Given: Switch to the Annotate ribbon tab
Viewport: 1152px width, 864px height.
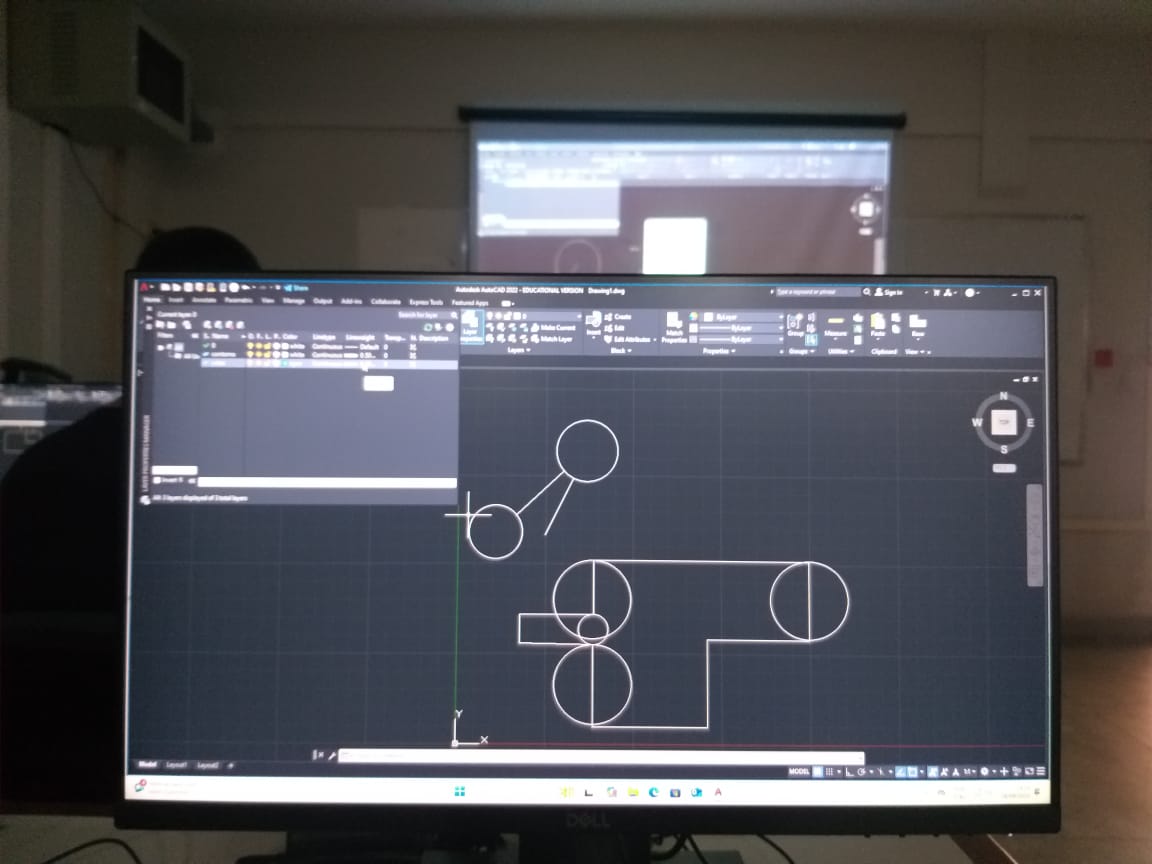Looking at the screenshot, I should pyautogui.click(x=204, y=300).
